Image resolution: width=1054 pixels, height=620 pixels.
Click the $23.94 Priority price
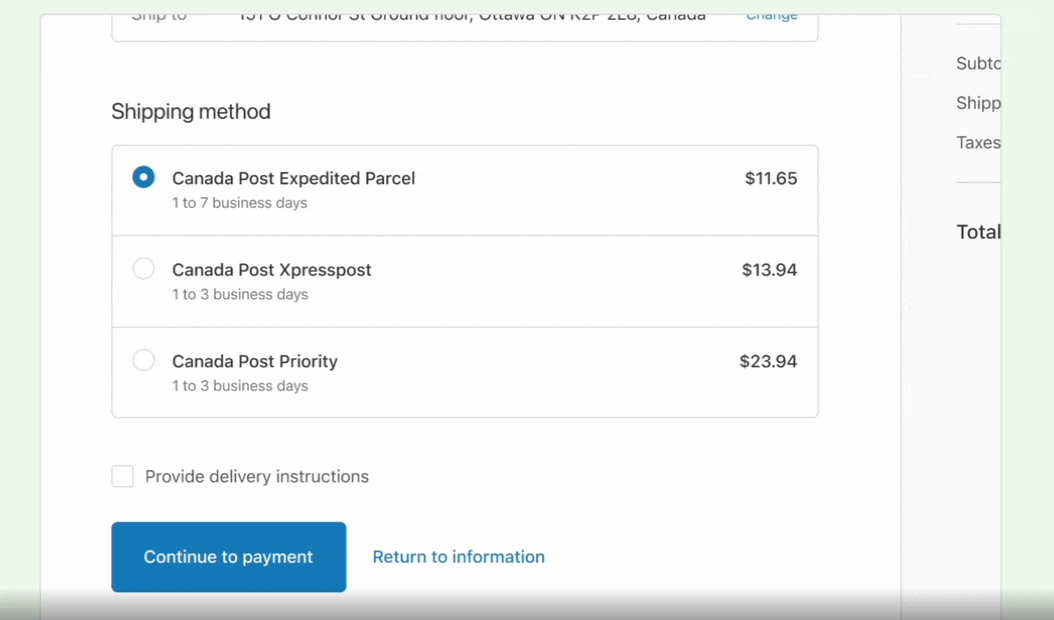coord(768,361)
